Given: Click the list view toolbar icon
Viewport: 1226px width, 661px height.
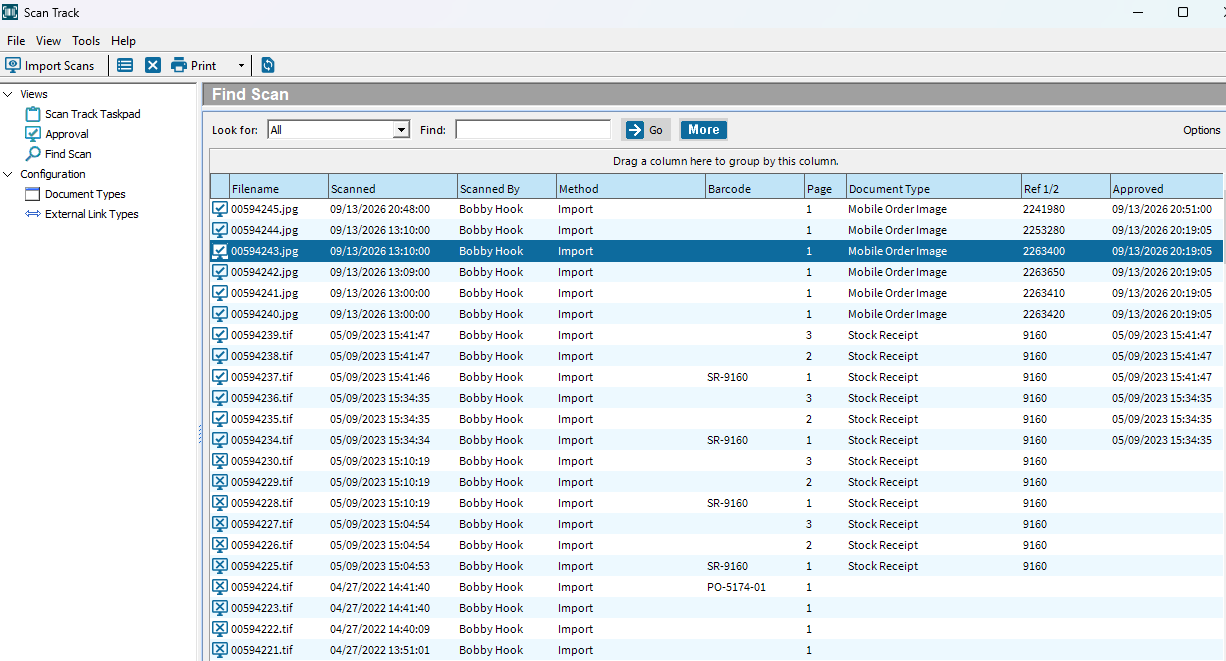Looking at the screenshot, I should coord(125,65).
